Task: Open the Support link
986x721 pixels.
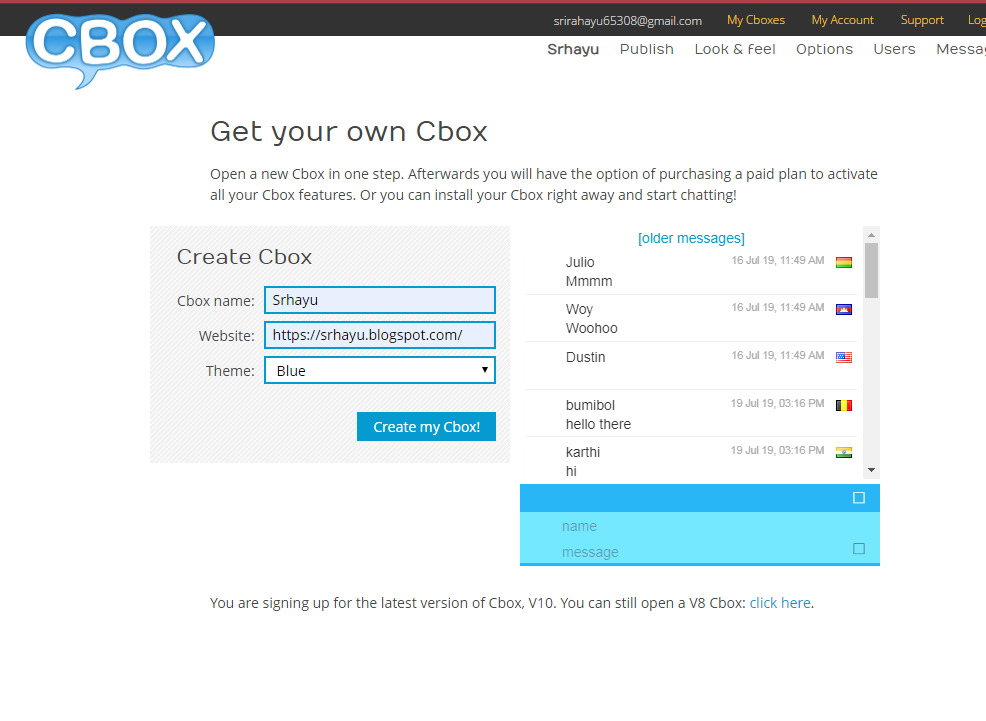Action: tap(922, 20)
